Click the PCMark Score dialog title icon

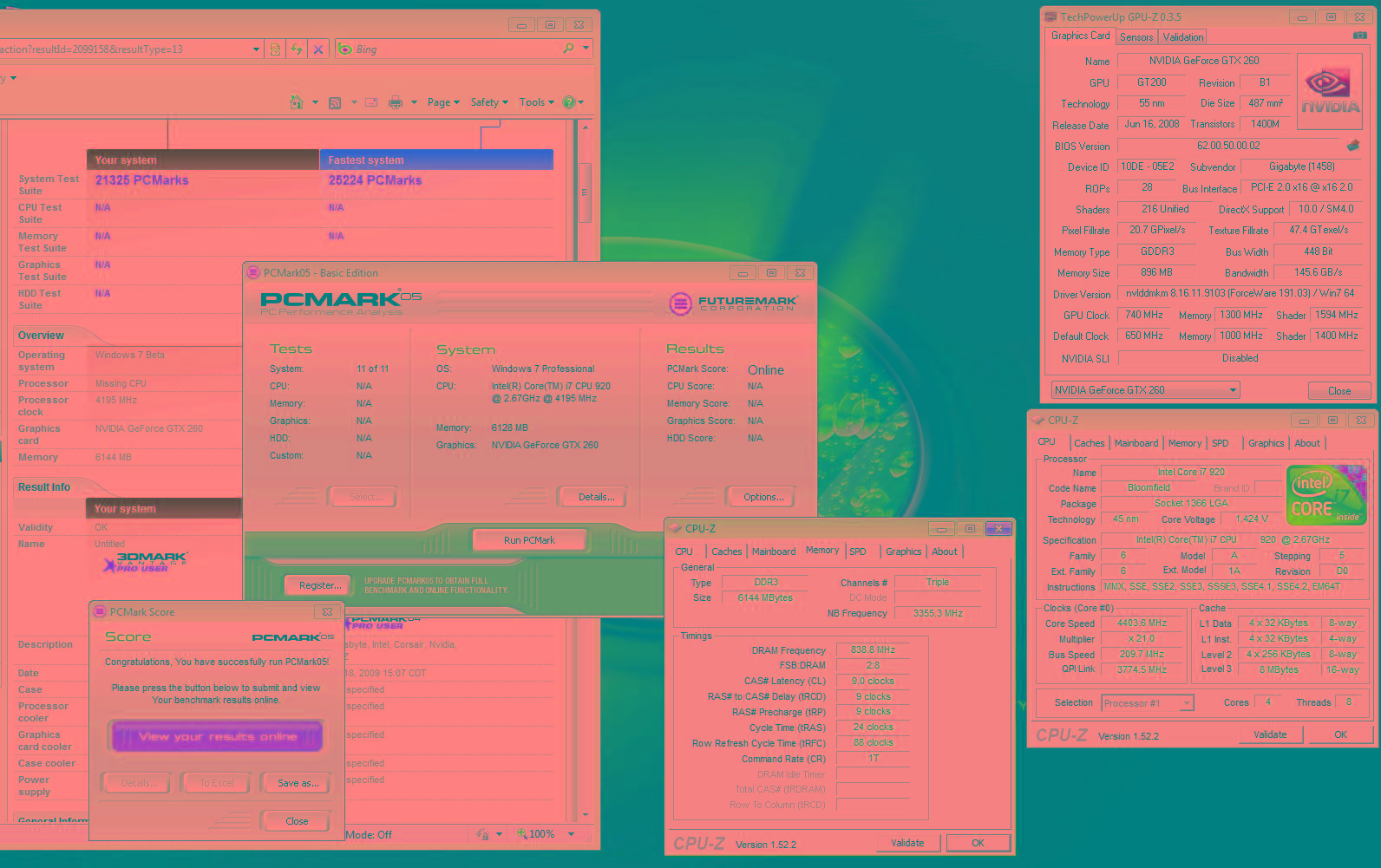click(100, 611)
